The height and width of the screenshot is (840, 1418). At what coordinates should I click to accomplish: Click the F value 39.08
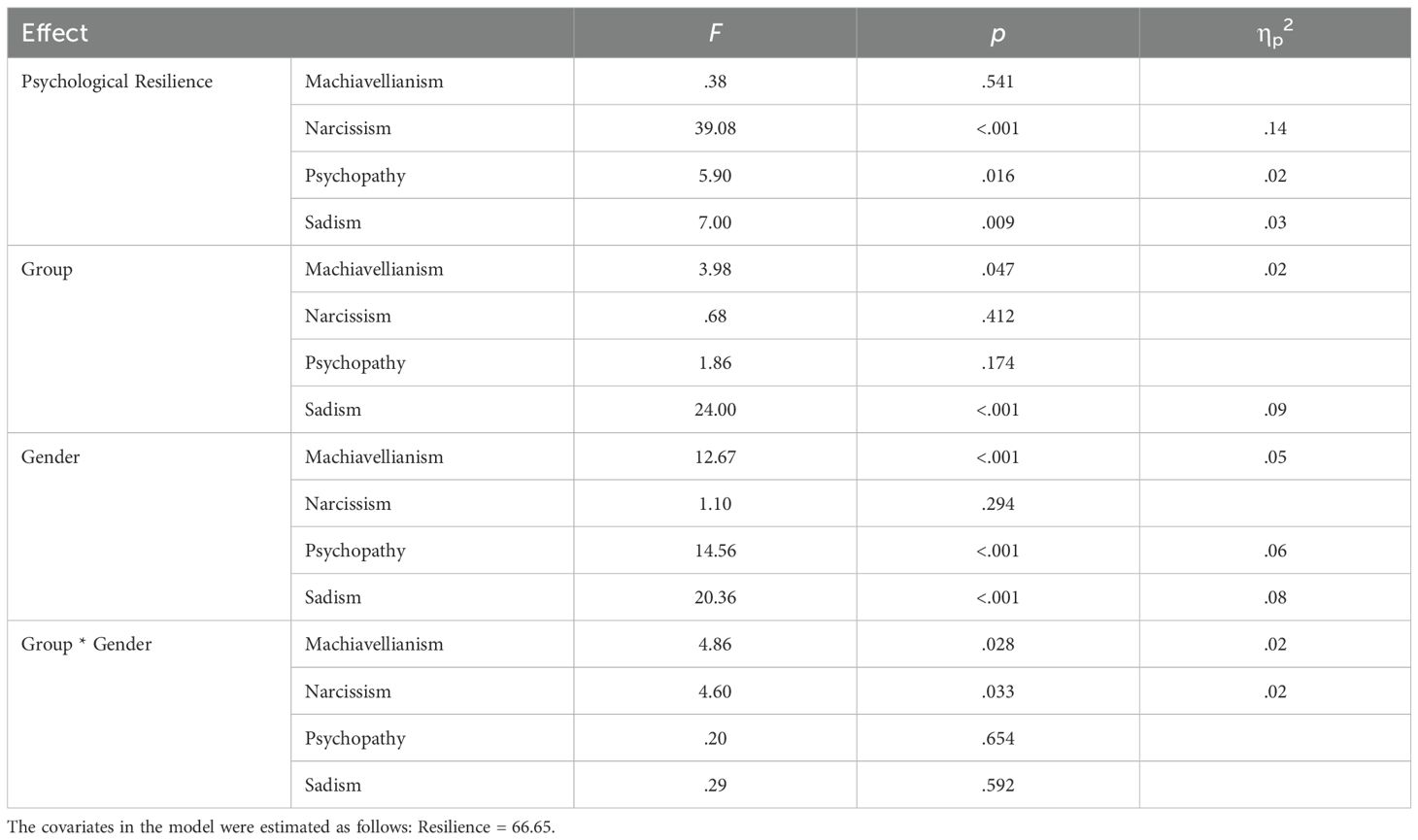(x=715, y=128)
